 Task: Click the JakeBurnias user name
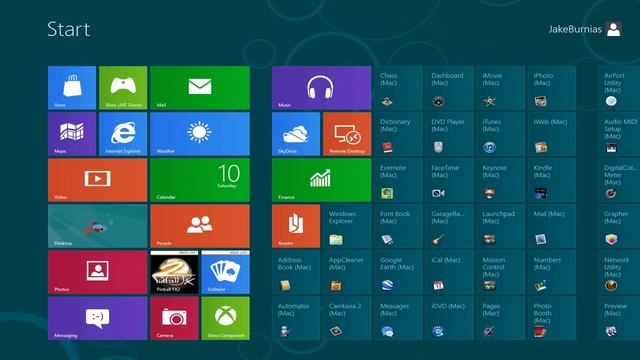575,29
